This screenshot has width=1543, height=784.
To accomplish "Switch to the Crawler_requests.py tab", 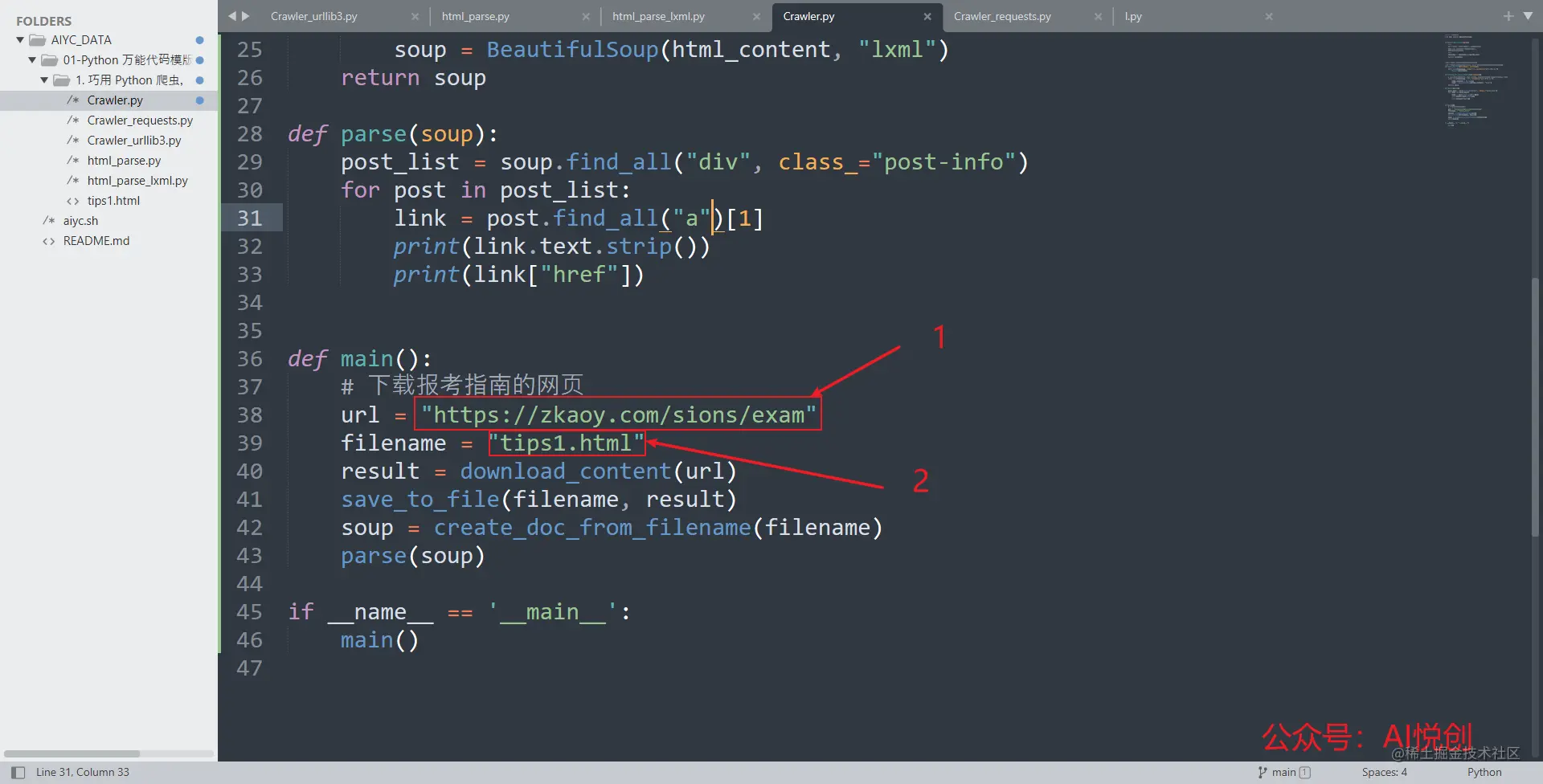I will click(x=1002, y=16).
